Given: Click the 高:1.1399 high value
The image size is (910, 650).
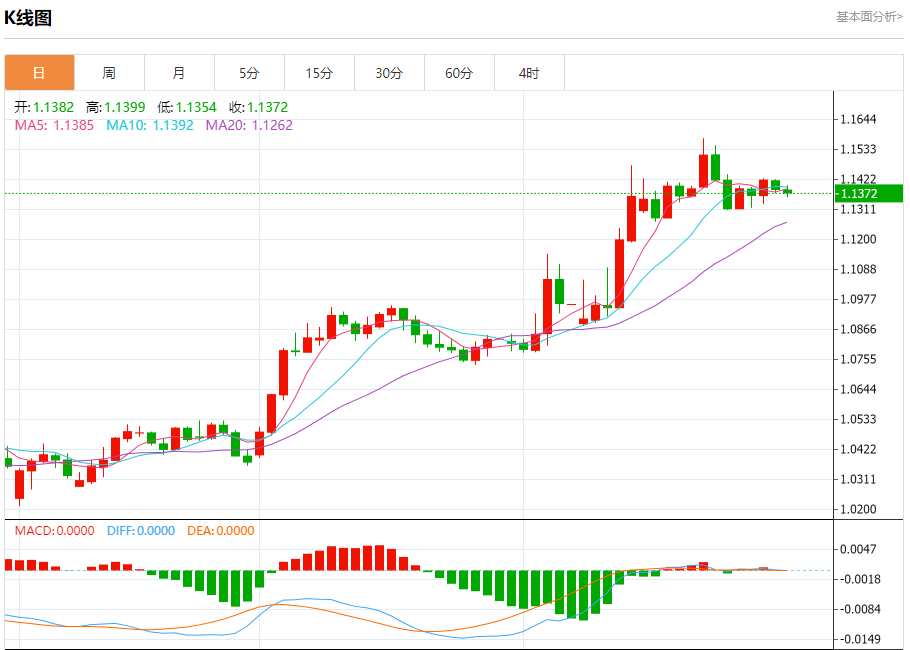Looking at the screenshot, I should (x=115, y=107).
